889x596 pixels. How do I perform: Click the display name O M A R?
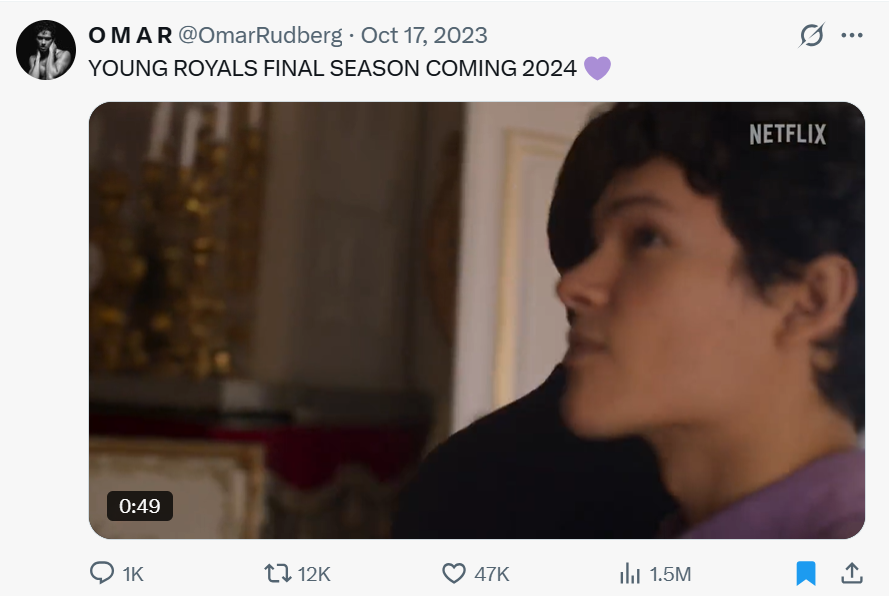[130, 36]
